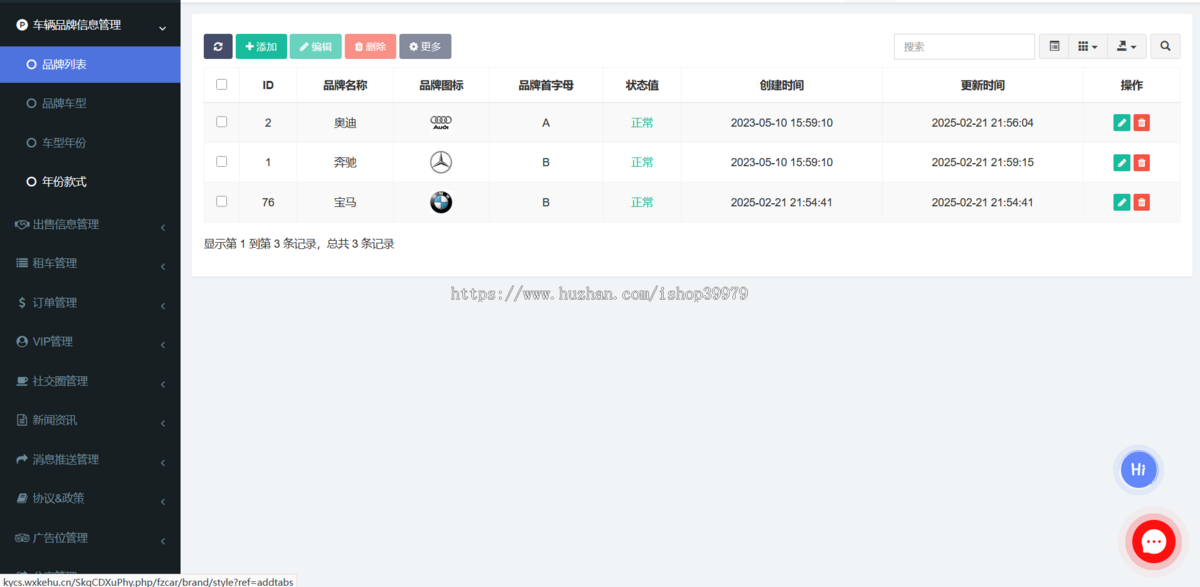Sort by 品牌名称 column header
This screenshot has width=1200, height=587.
(345, 86)
